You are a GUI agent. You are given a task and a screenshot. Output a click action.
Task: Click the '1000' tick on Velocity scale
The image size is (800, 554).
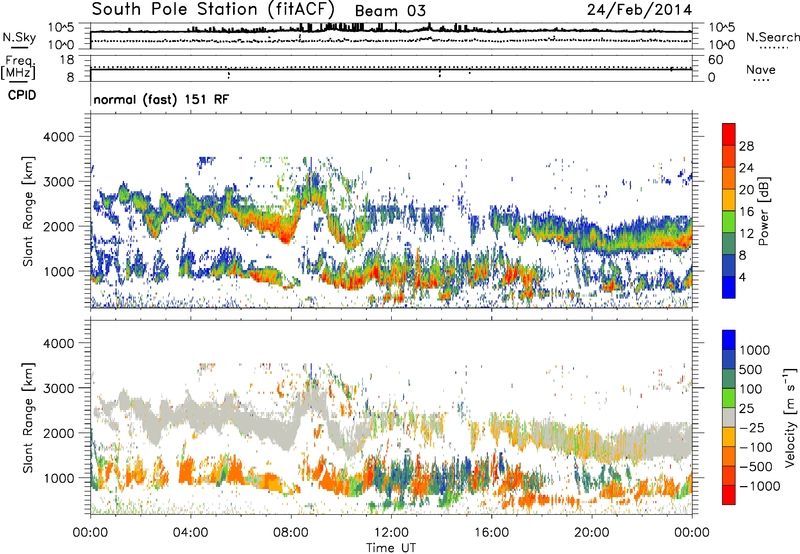point(755,350)
